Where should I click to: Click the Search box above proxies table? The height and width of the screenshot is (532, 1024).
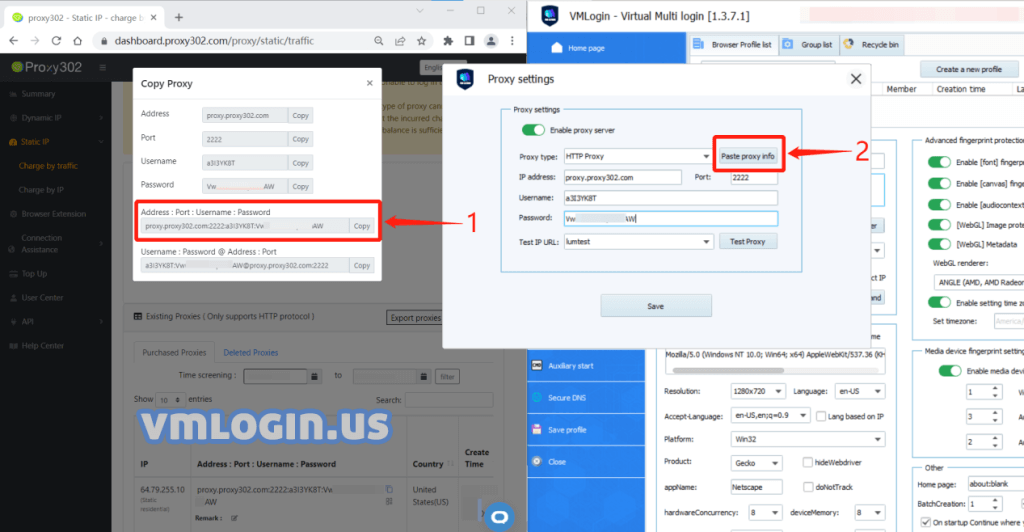click(x=449, y=399)
